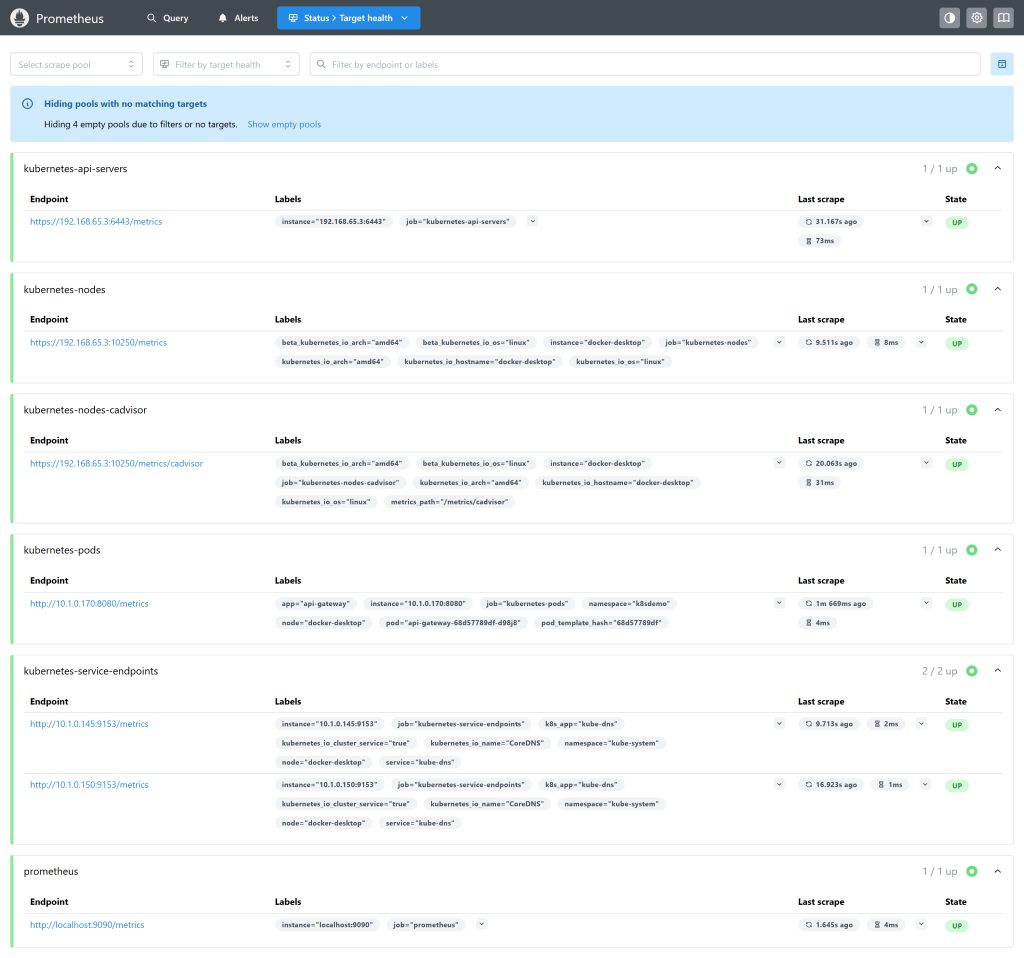This screenshot has height=958, width=1024.
Task: Expand labels chevron for 10.1.0.145:9153 row
Action: [x=779, y=724]
